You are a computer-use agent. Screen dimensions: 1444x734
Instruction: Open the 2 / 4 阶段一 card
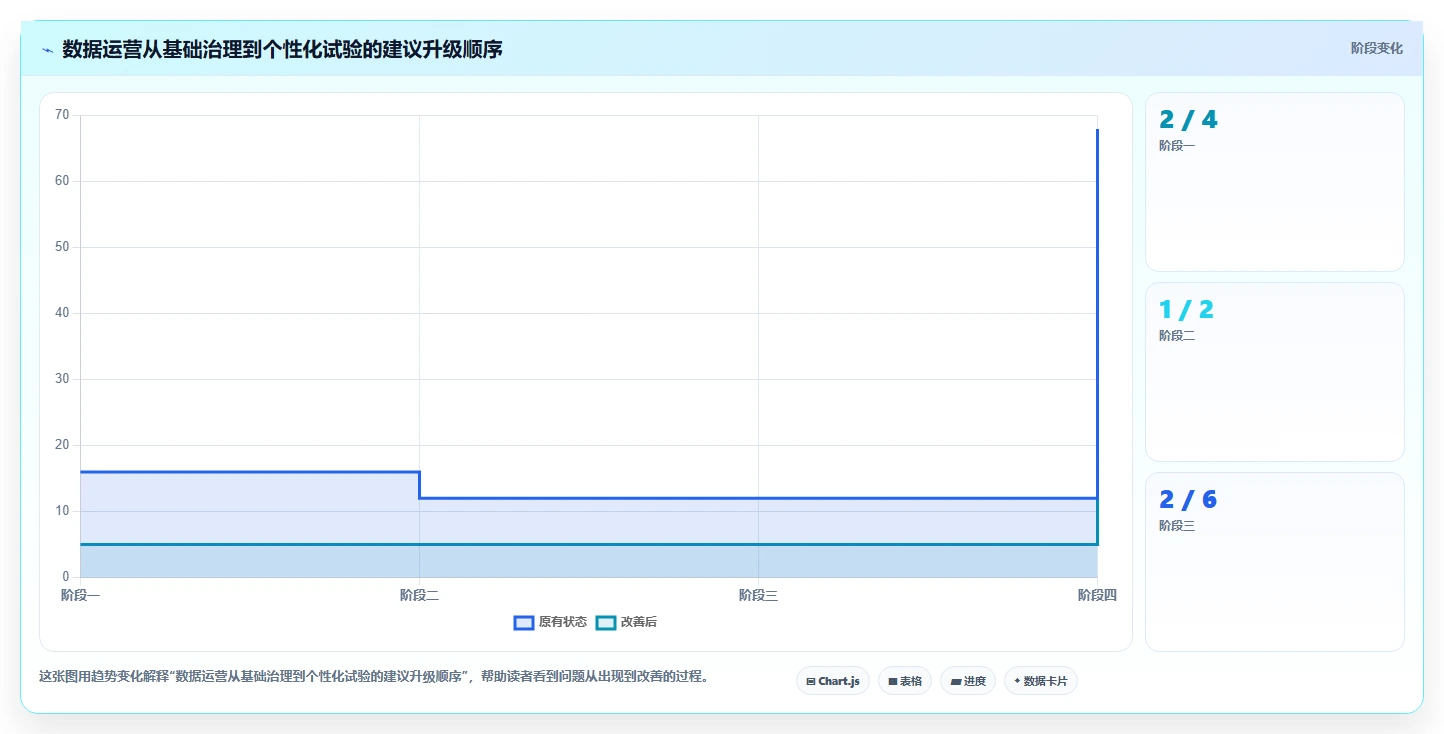click(1275, 182)
